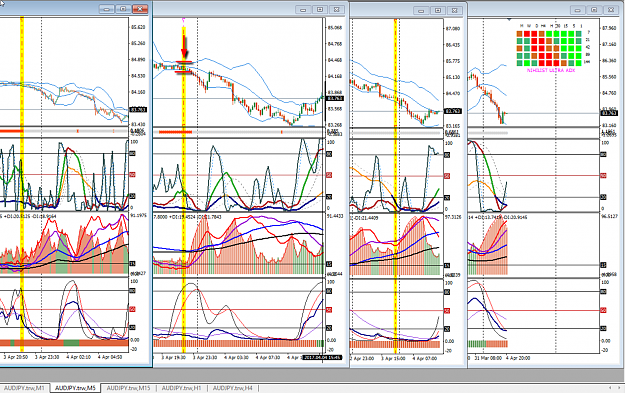Close the chart window topping at 87.080

[x=454, y=10]
